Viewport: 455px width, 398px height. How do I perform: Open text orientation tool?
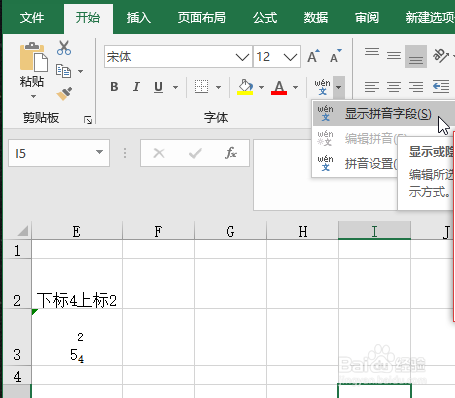click(x=440, y=56)
